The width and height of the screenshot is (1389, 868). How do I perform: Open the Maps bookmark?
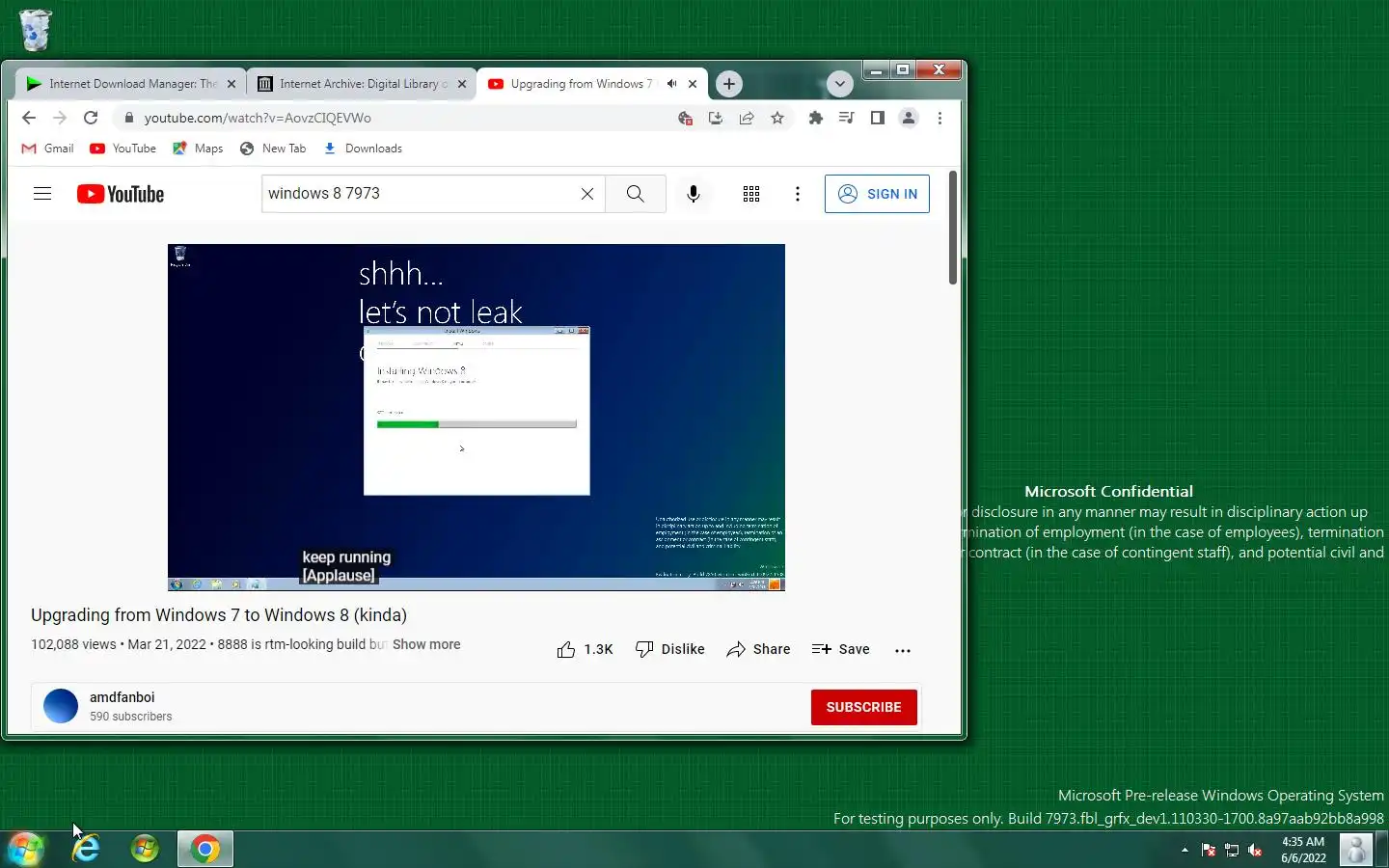coord(198,149)
